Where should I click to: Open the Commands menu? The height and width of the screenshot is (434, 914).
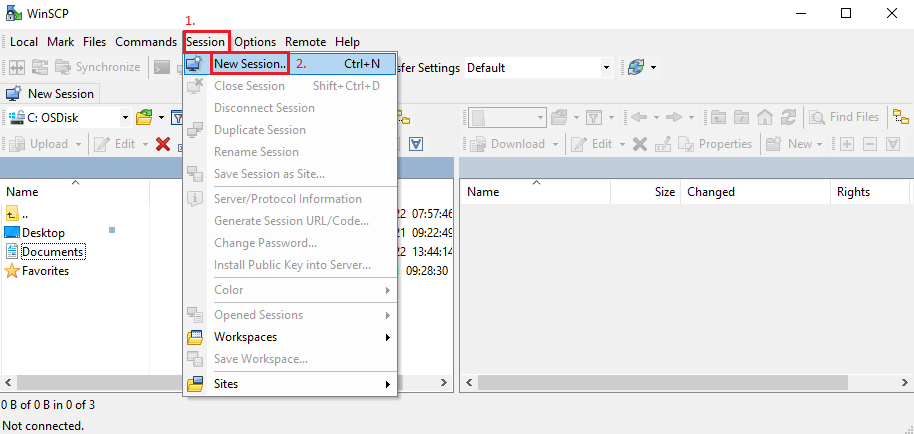[x=146, y=42]
